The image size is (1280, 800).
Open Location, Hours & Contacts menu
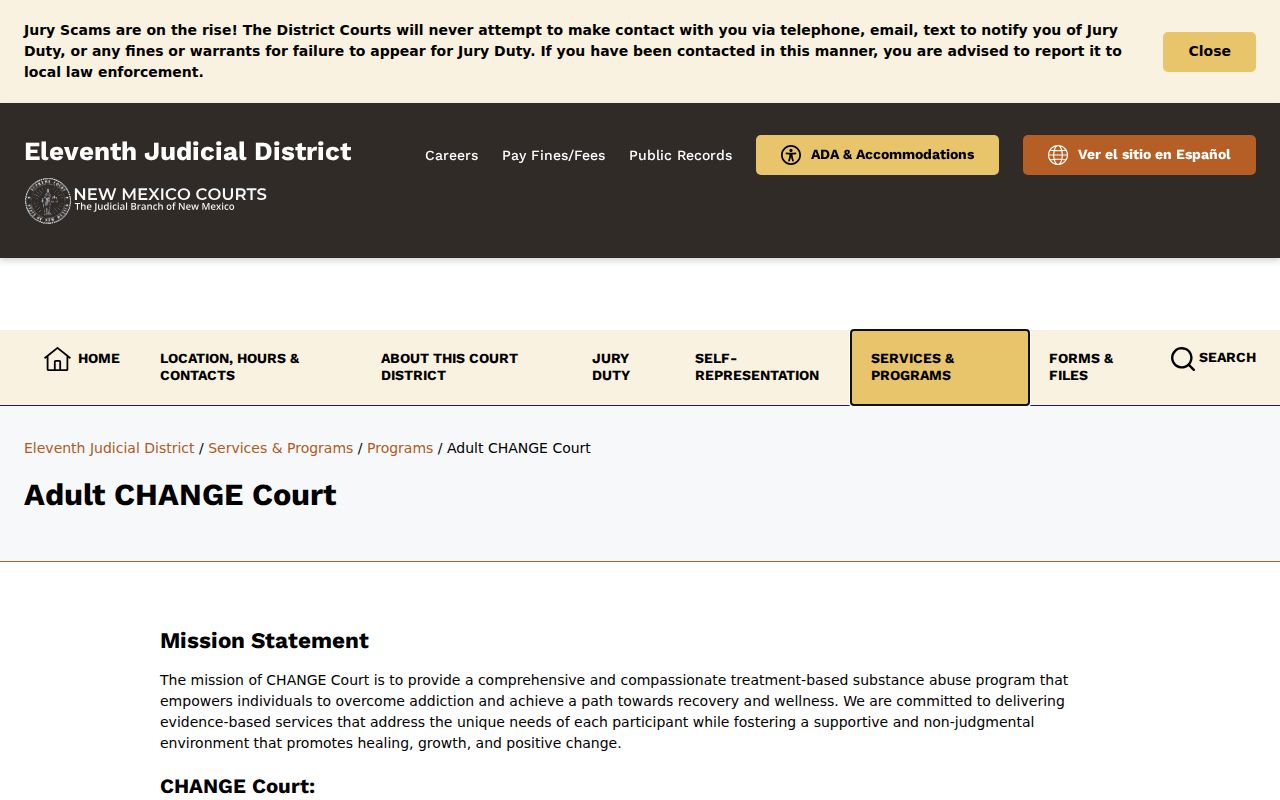(x=229, y=367)
